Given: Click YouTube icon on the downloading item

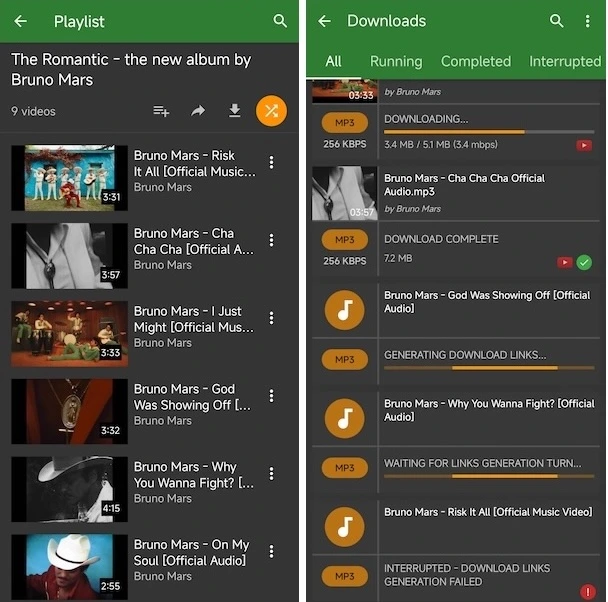Looking at the screenshot, I should tap(584, 146).
